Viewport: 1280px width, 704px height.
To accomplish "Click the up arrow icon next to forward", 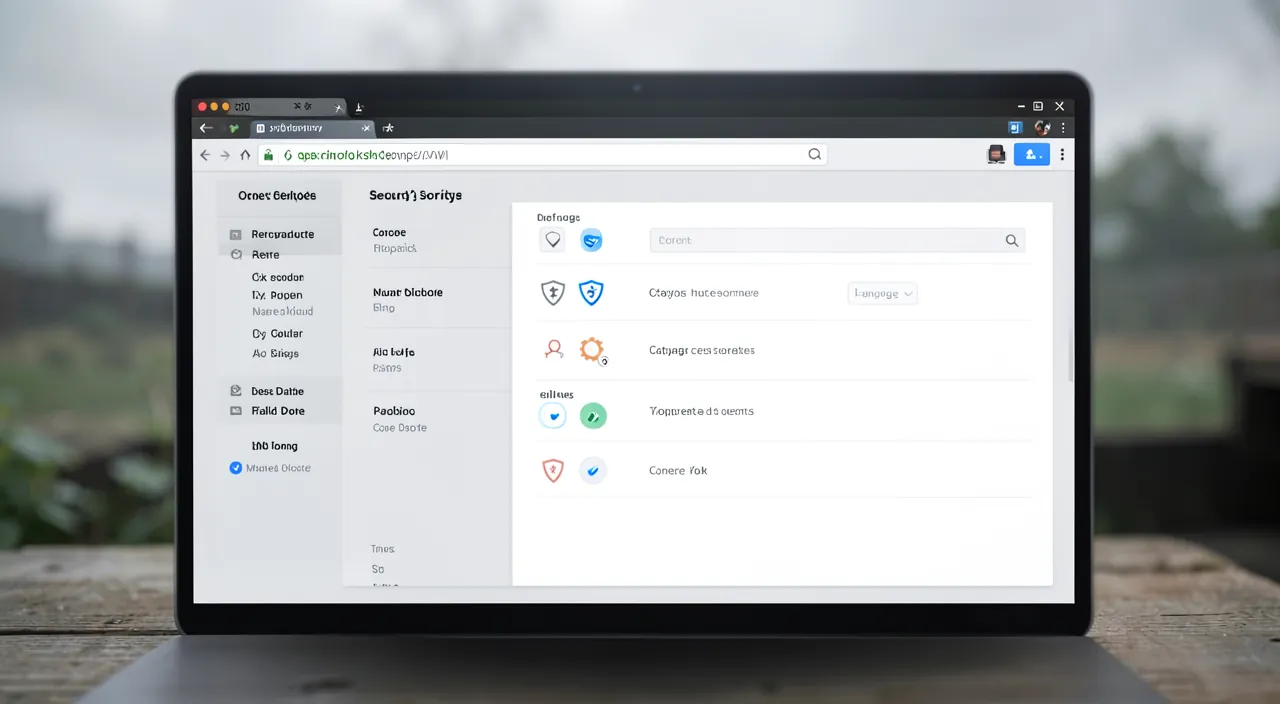I will pos(245,155).
